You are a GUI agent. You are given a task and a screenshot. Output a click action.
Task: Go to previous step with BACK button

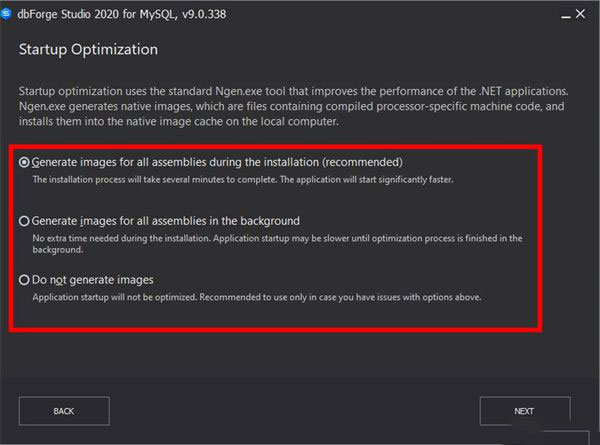pyautogui.click(x=64, y=411)
